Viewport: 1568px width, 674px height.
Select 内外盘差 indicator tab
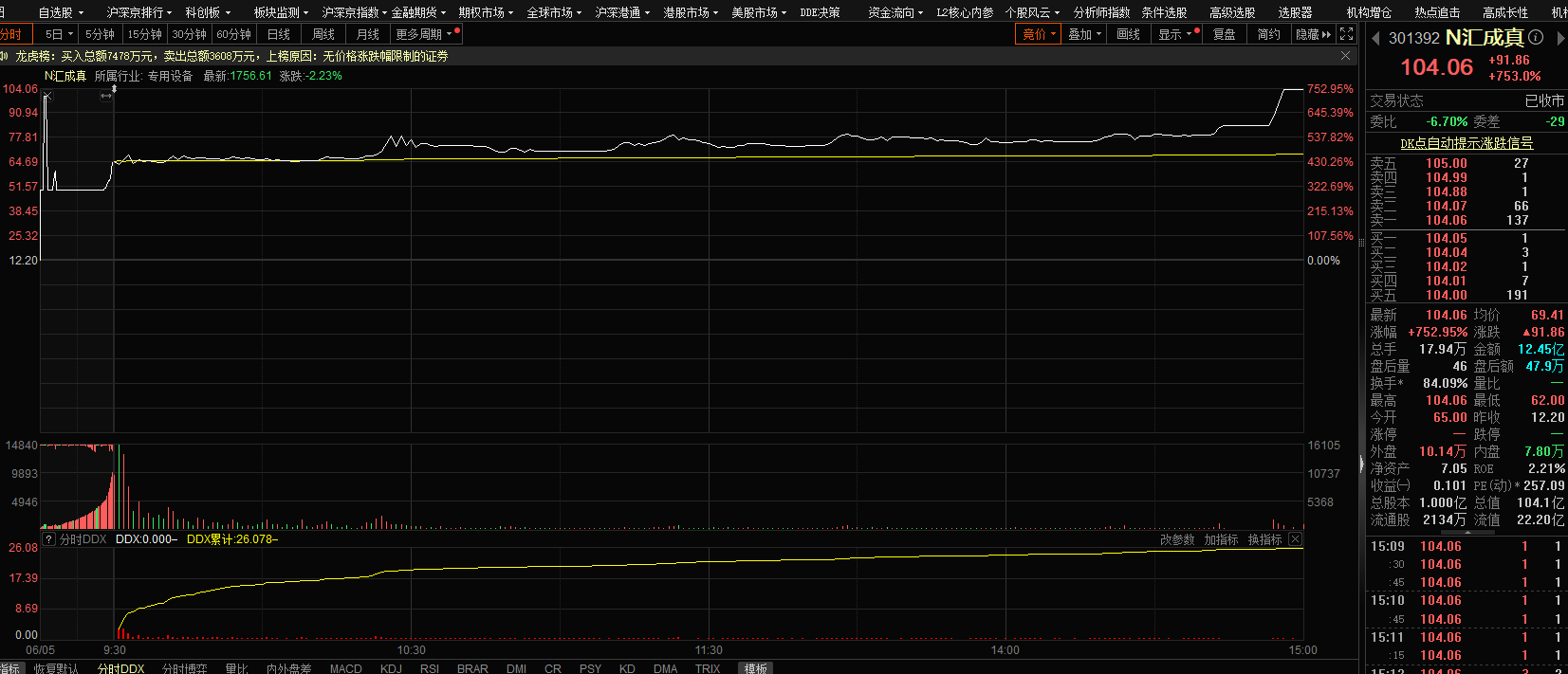[288, 668]
